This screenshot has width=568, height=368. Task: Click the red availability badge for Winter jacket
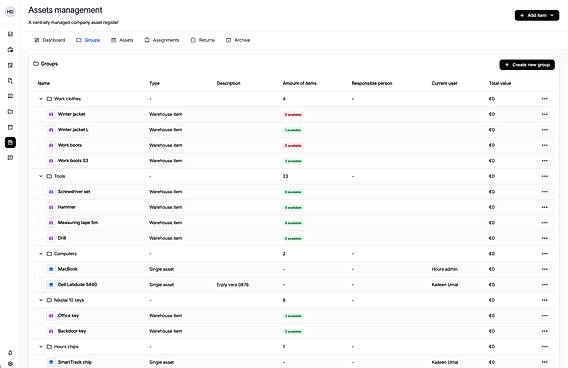293,114
